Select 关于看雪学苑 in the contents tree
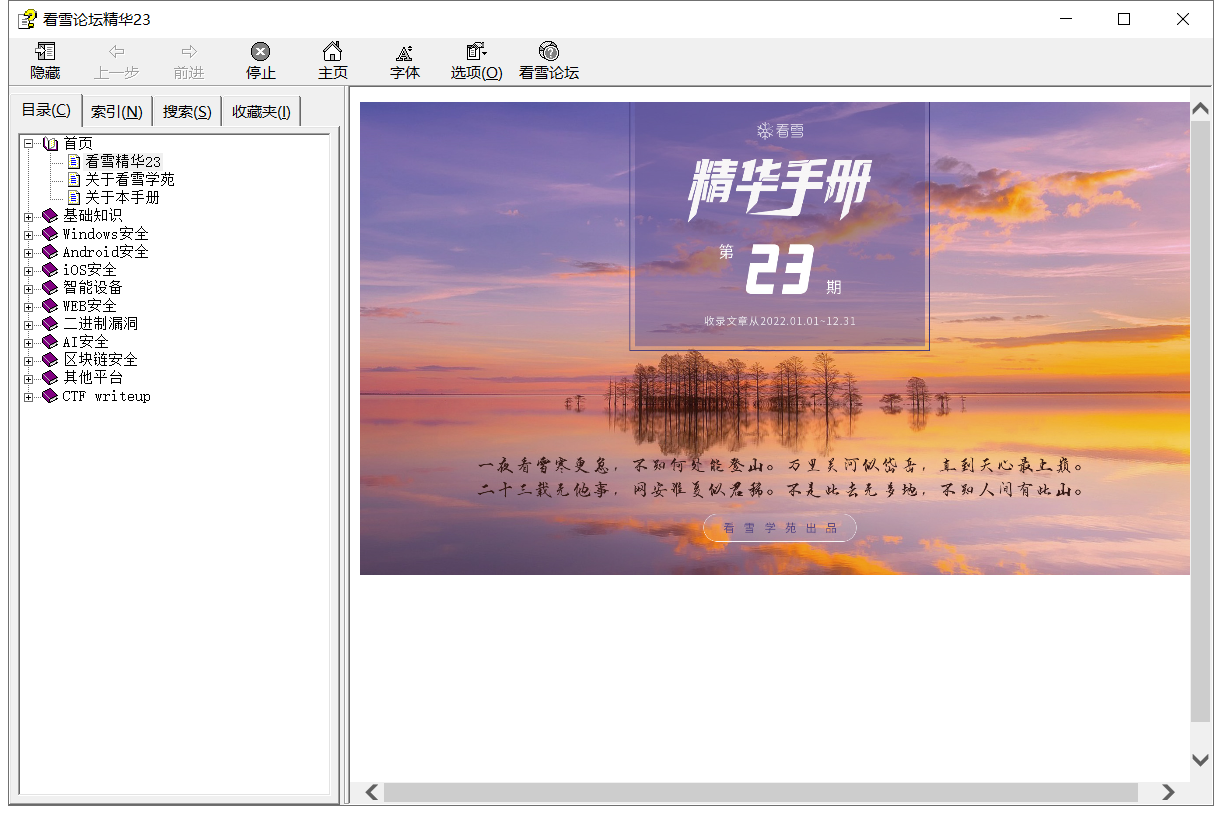The image size is (1222, 814). (130, 179)
